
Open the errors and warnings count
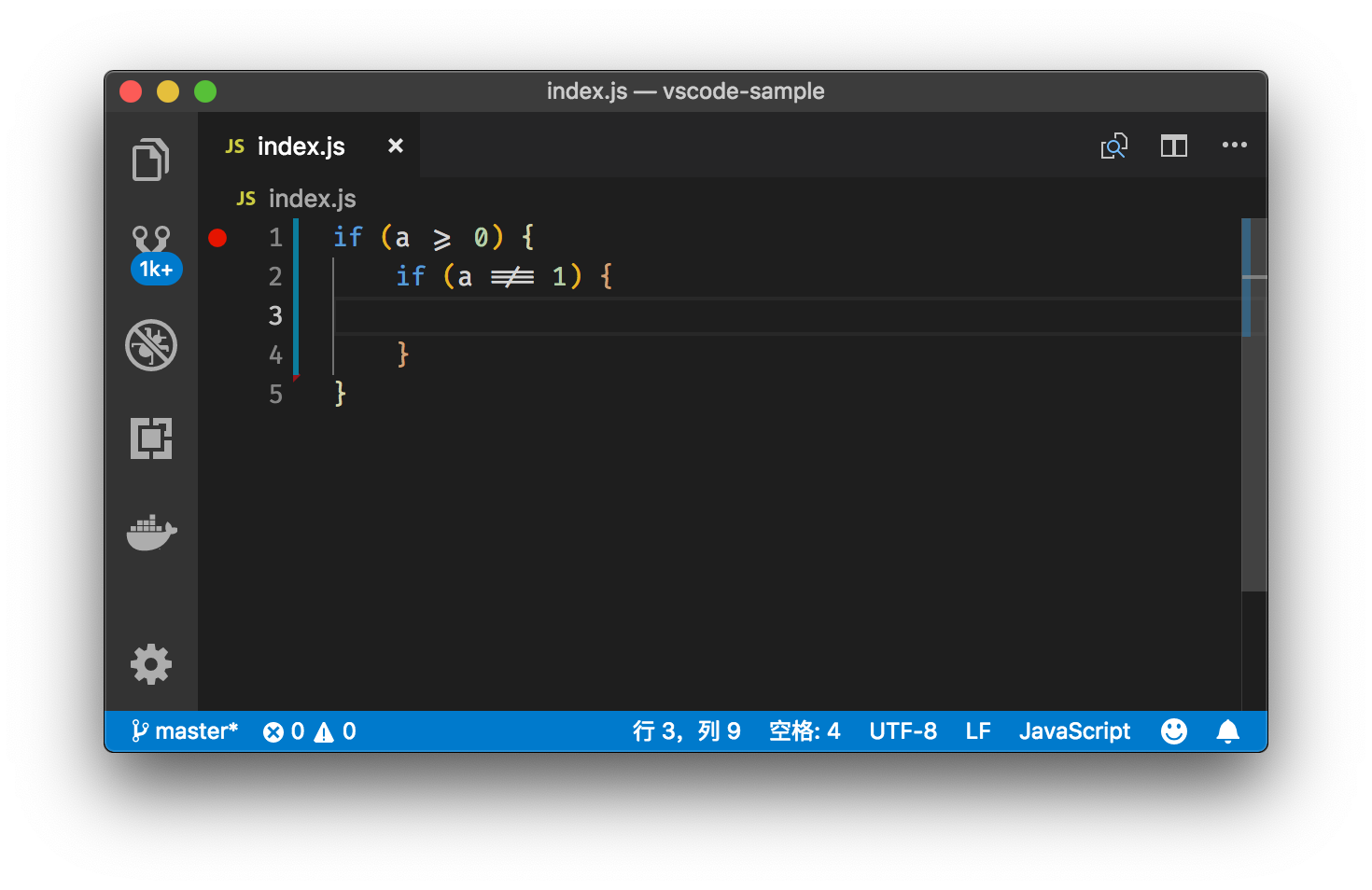(x=310, y=731)
